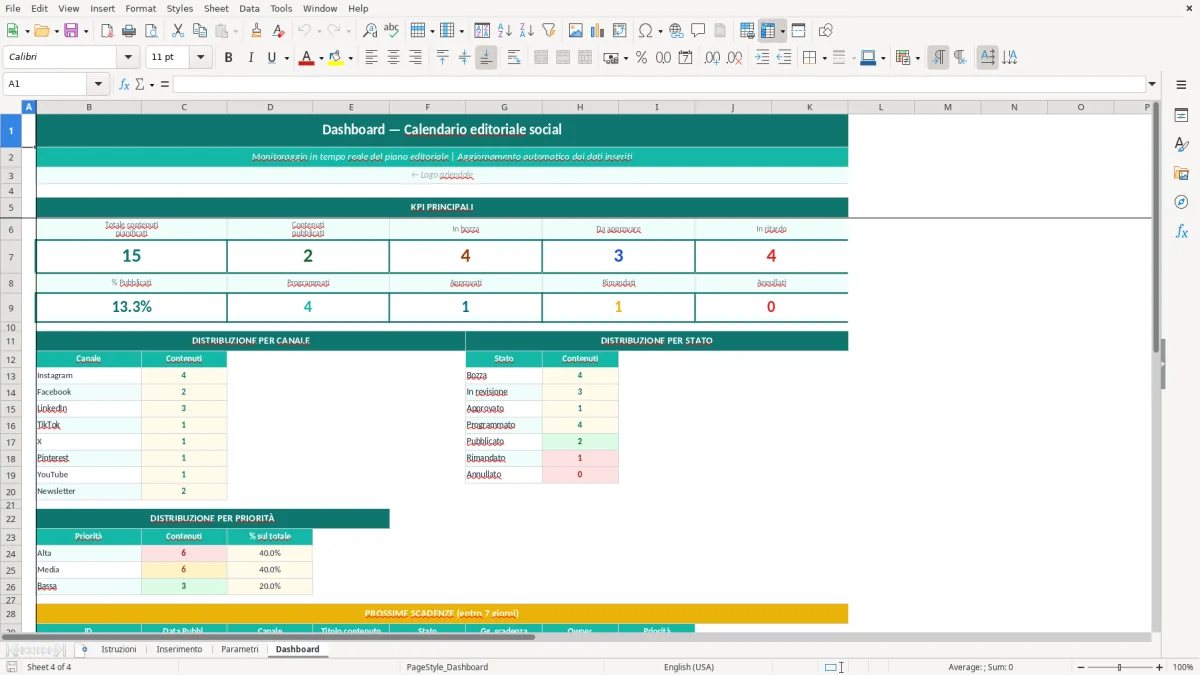Click the formula input line
Viewport: 1200px width, 675px height.
point(659,84)
